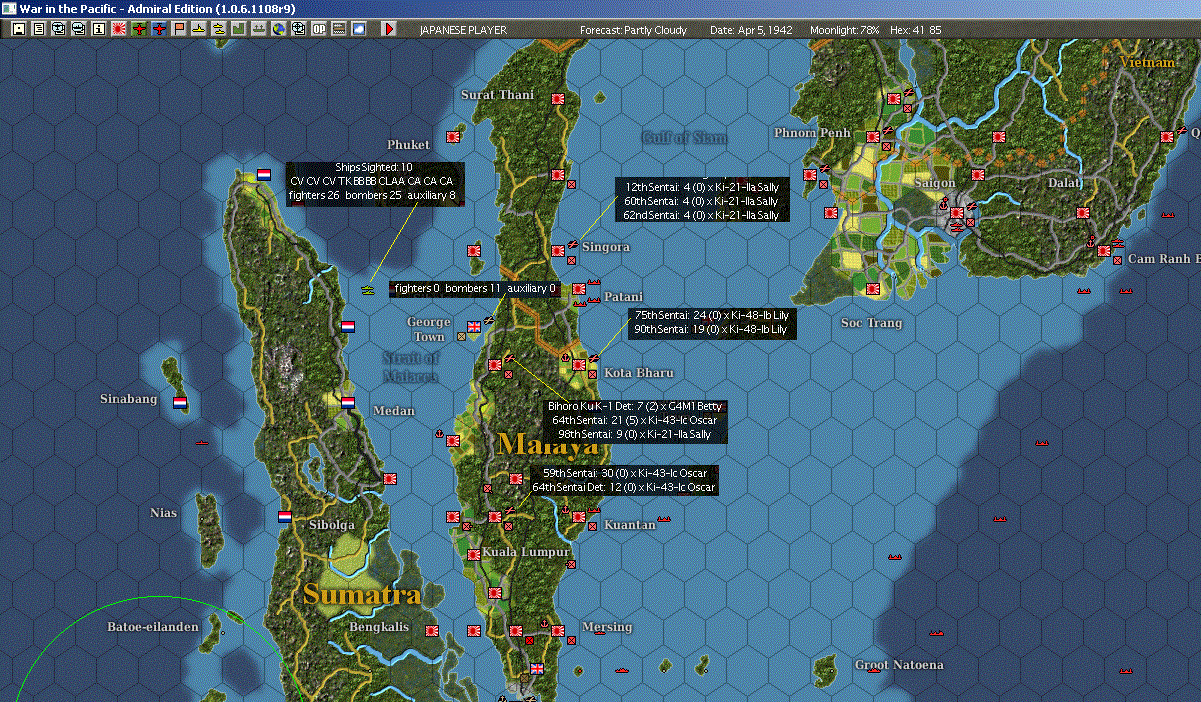1201x702 pixels.
Task: Click the 'Groot Natoena' island label
Action: (899, 665)
